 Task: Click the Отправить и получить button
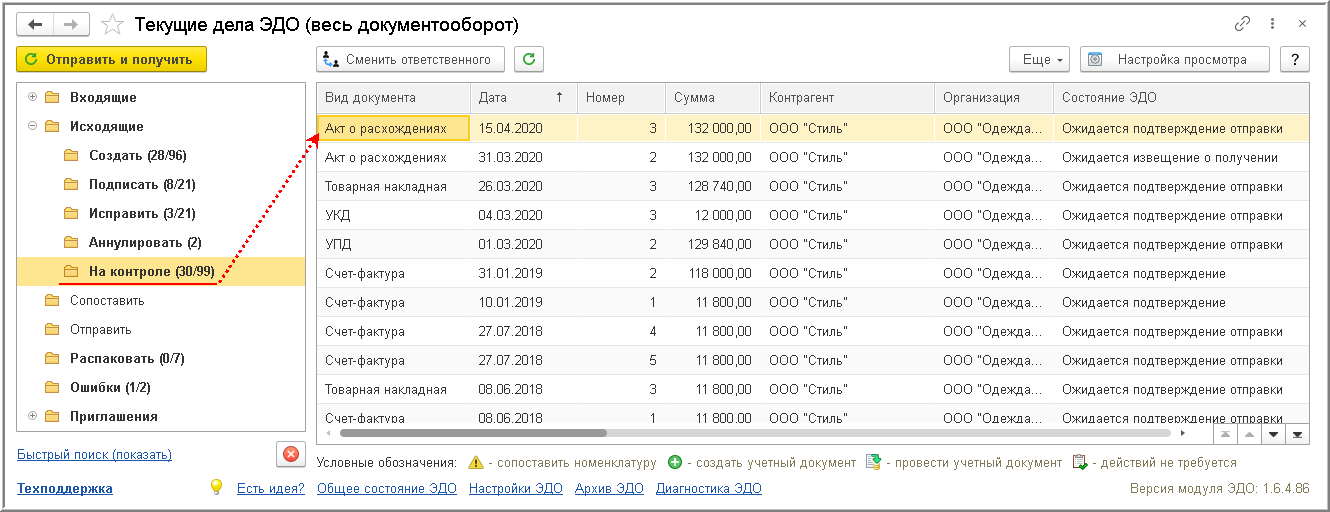111,60
